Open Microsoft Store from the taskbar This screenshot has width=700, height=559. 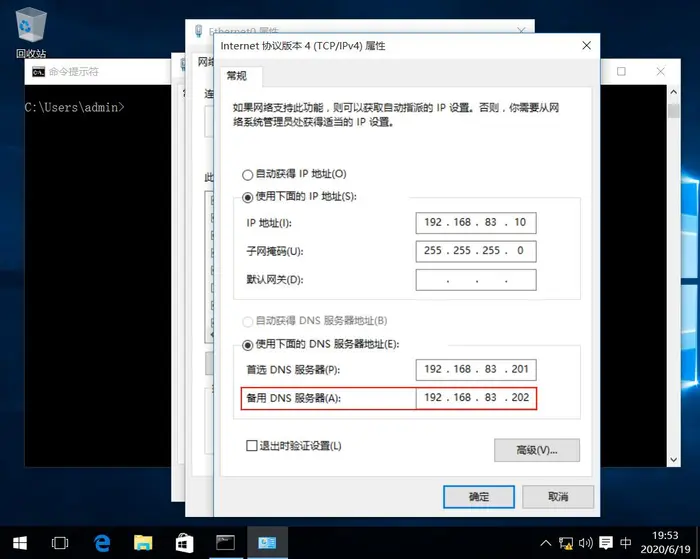click(x=184, y=543)
